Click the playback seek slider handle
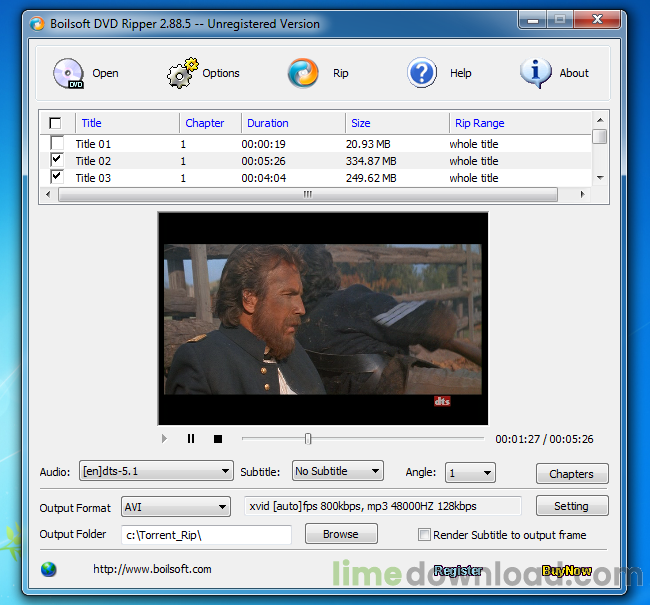Viewport: 650px width, 605px height. pos(308,438)
